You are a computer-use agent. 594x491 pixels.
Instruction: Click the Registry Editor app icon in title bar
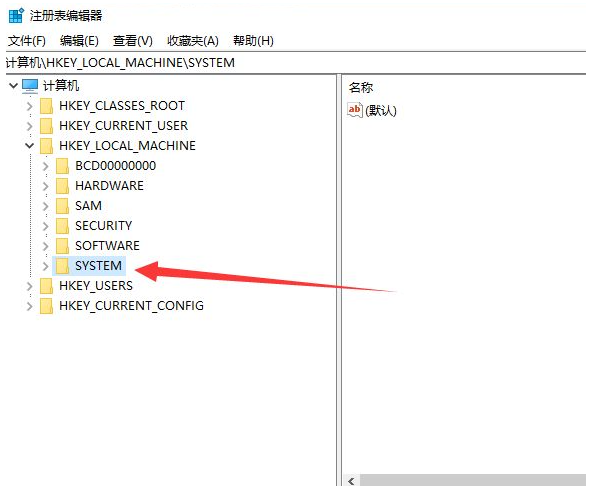pyautogui.click(x=16, y=16)
